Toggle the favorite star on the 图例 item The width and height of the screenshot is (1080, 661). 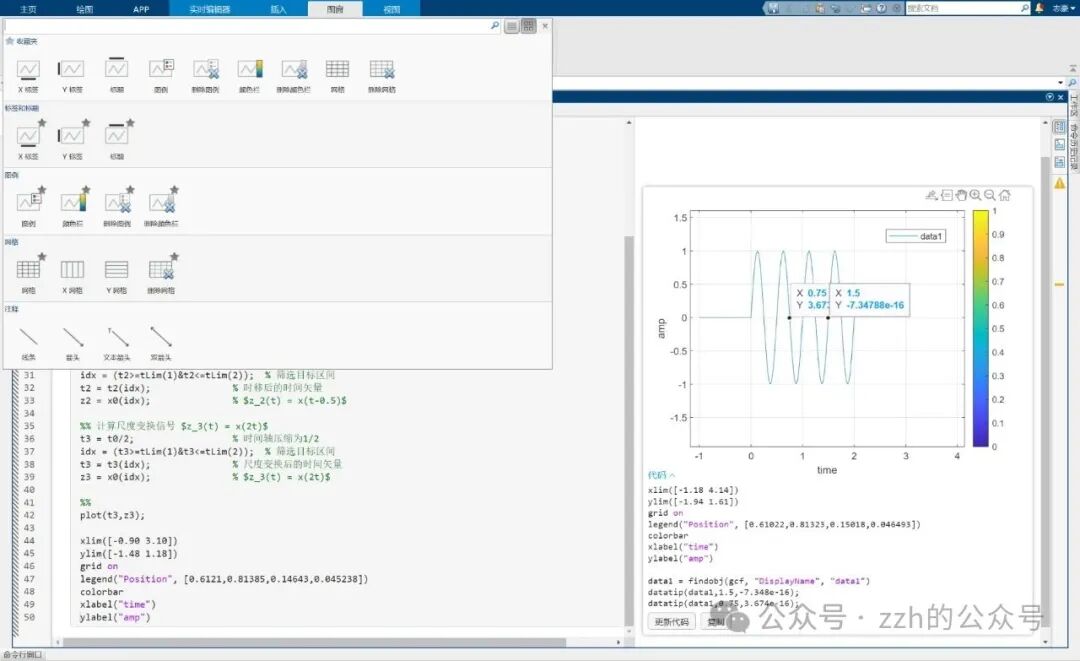click(42, 190)
